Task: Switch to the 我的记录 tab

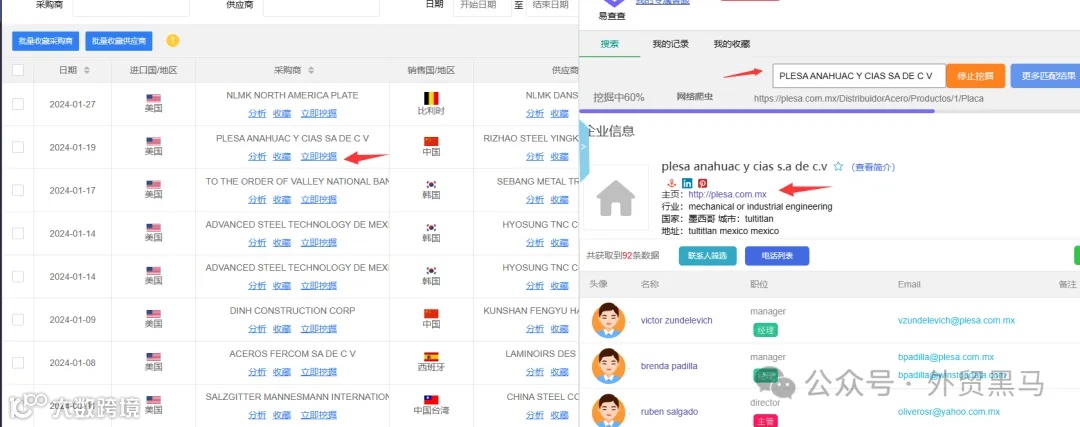Action: [x=670, y=44]
